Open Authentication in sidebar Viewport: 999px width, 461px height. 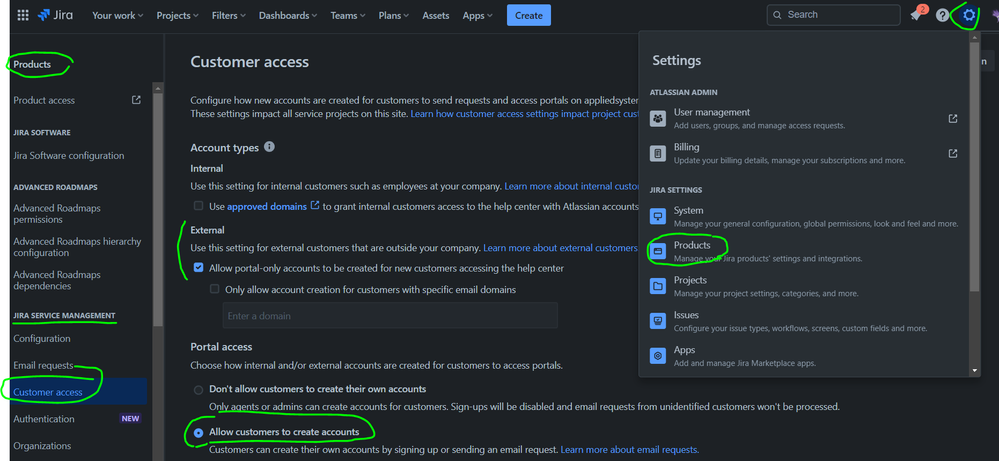[x=44, y=419]
